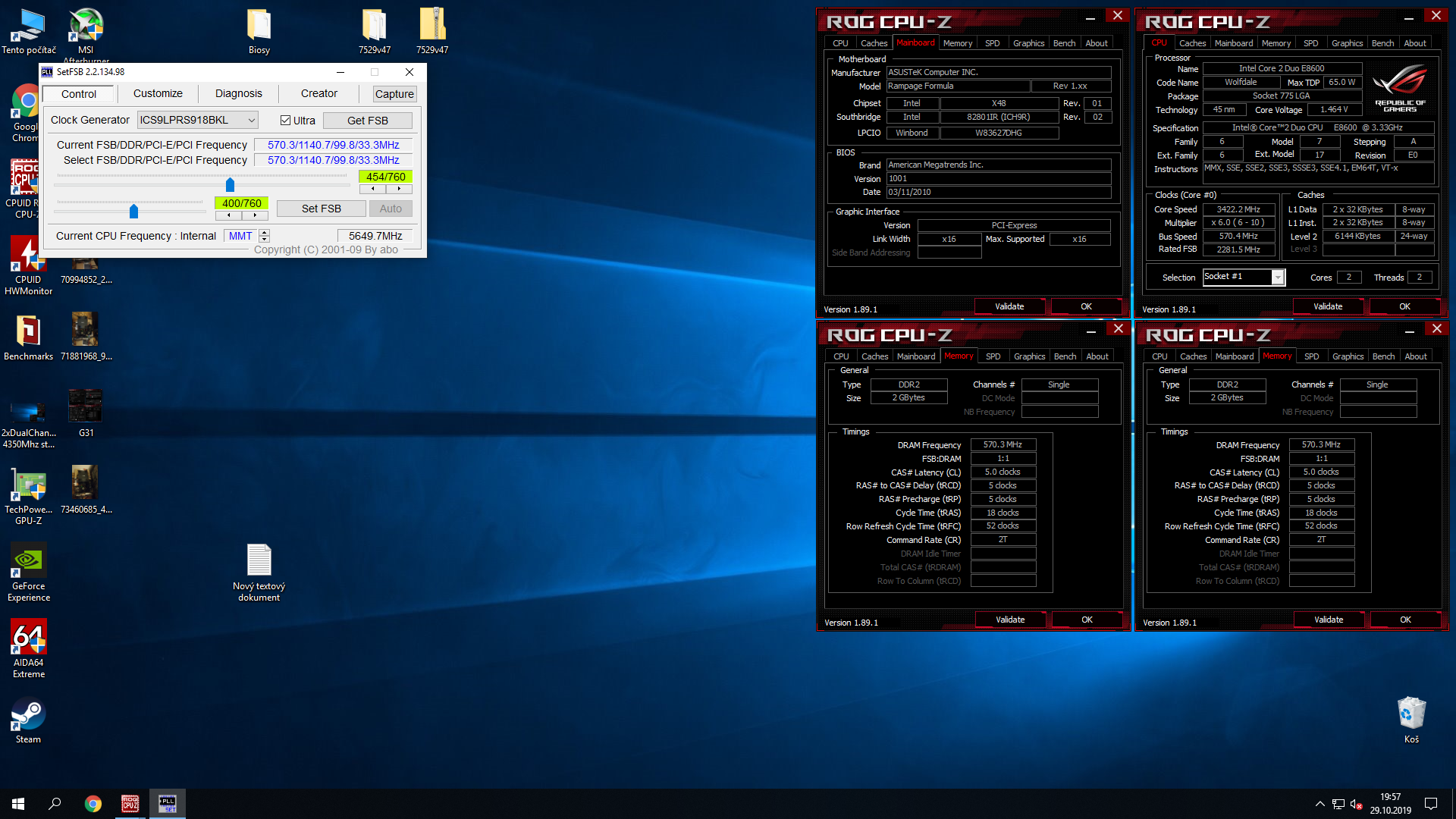Click the taskbar clock showing 19:57

coord(1391,804)
